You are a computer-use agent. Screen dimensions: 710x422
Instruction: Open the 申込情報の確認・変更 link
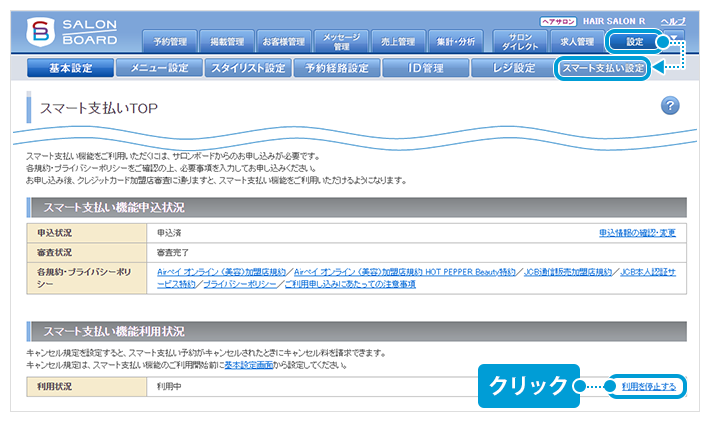pos(637,233)
